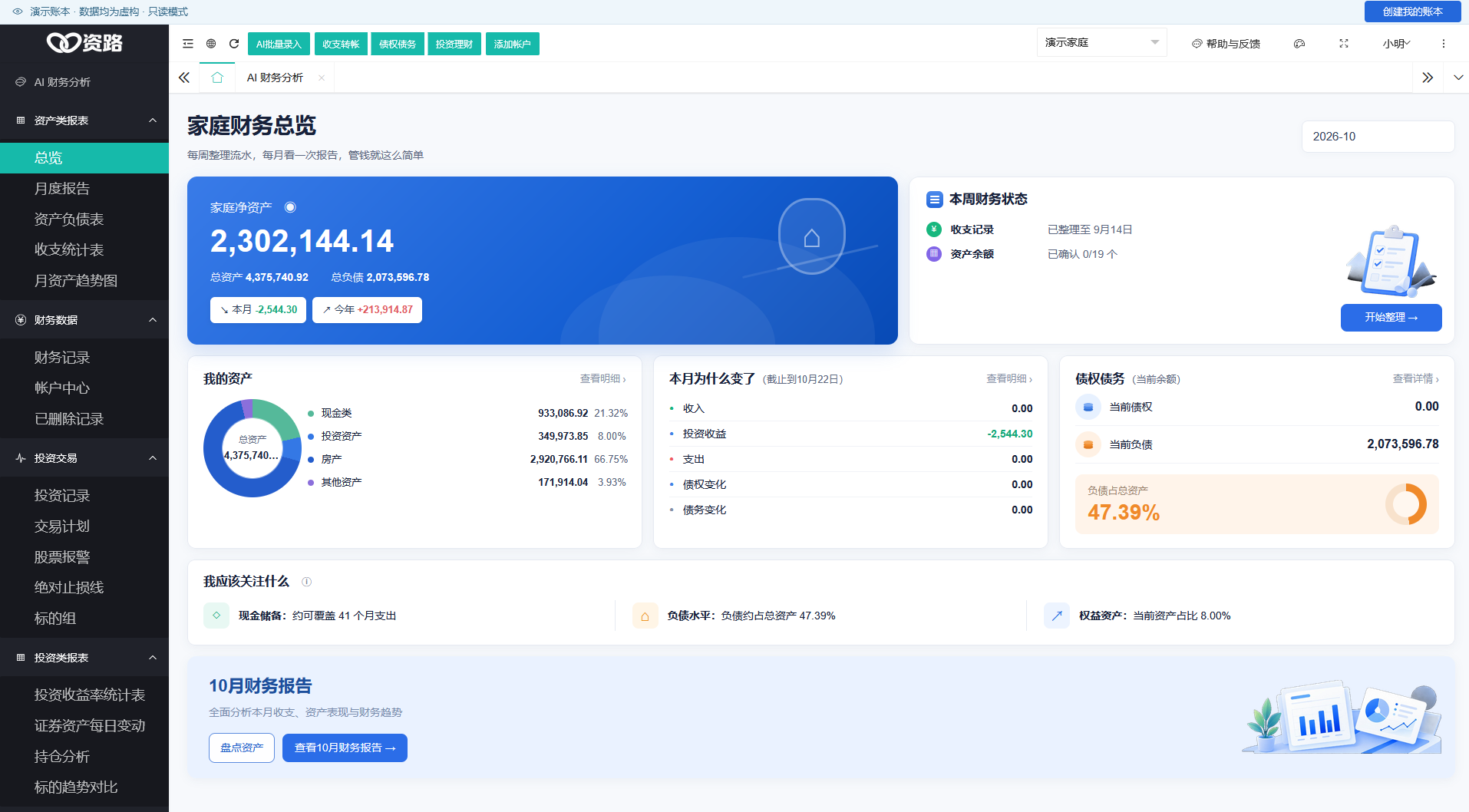This screenshot has width=1469, height=812.
Task: Open 资产负债表 in the sidebar
Action: (x=84, y=220)
